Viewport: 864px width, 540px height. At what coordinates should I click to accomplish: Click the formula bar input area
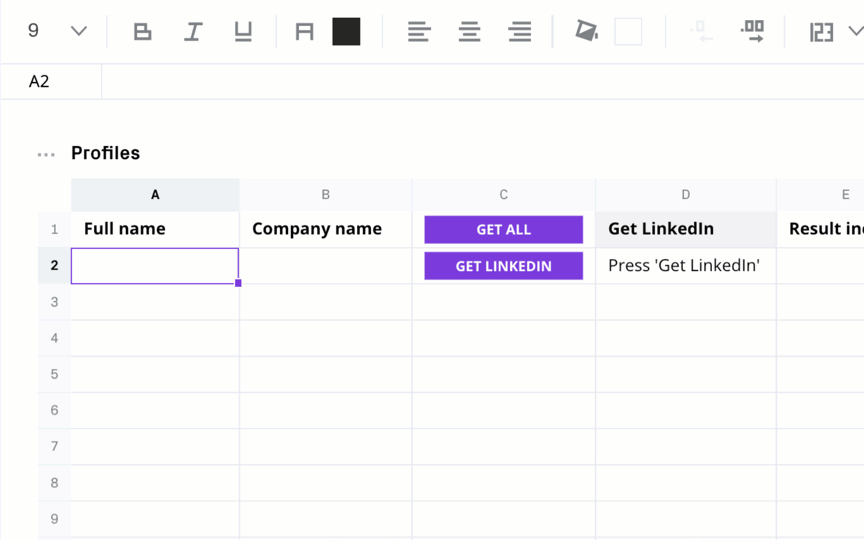483,82
